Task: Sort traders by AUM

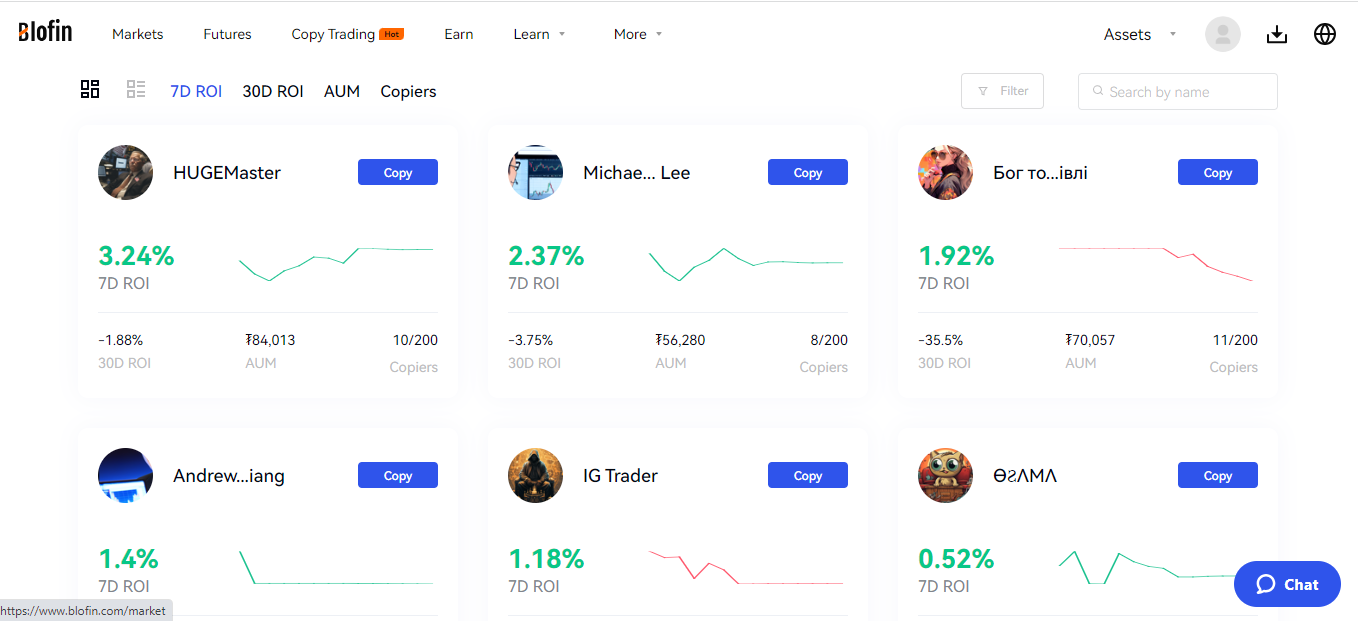Action: (x=342, y=91)
